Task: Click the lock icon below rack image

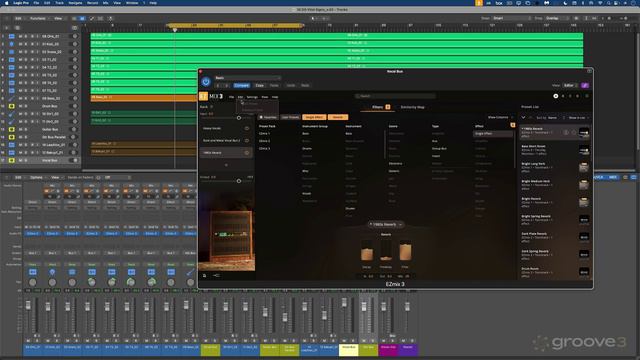Action: (204, 276)
